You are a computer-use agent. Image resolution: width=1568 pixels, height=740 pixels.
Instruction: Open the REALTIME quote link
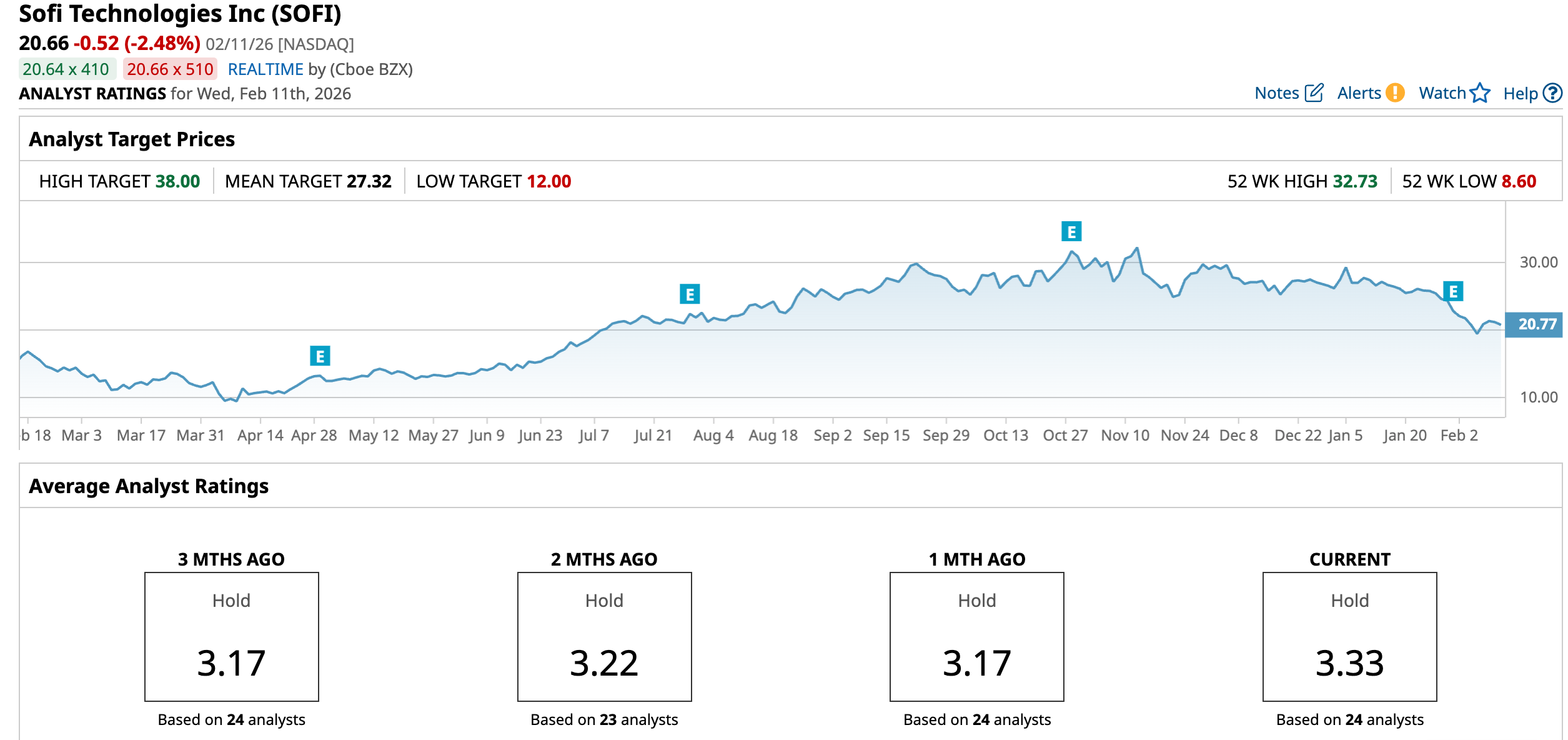tap(265, 69)
